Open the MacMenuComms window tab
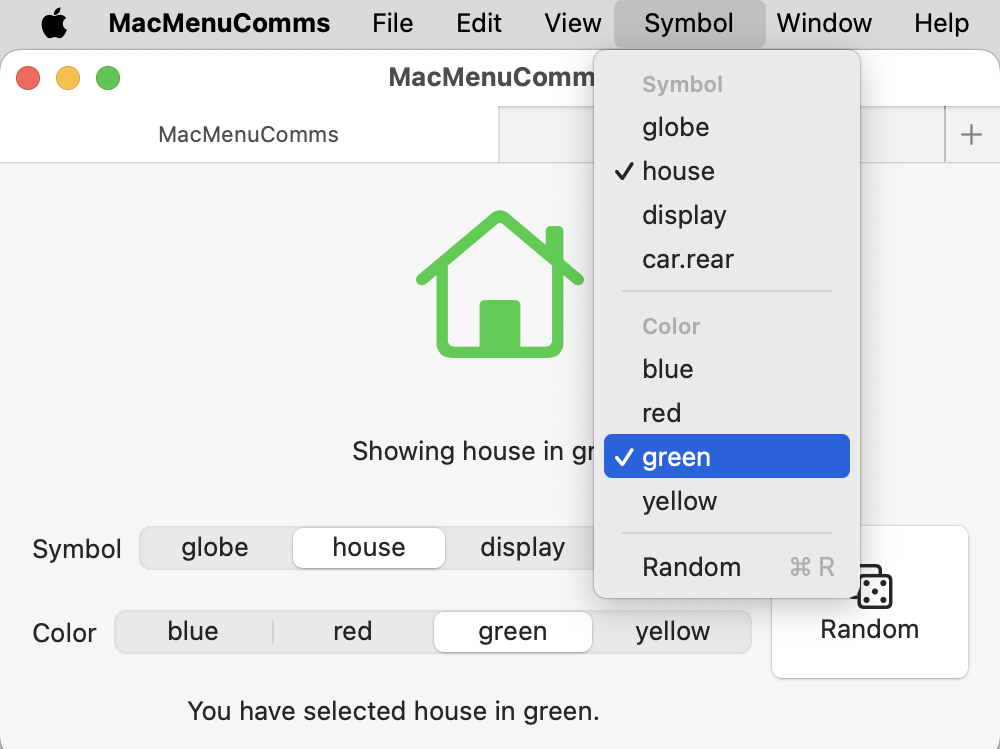This screenshot has height=749, width=1000. click(x=249, y=135)
